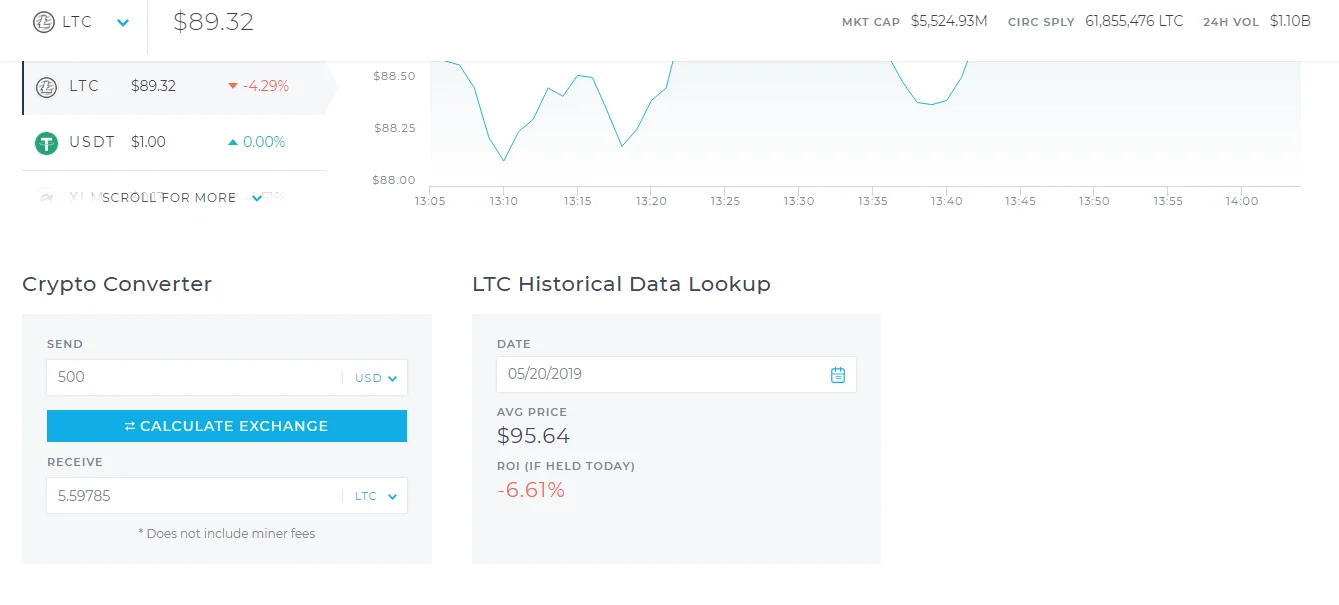Screen dimensions: 1339x605
Task: Click the green up arrow beside 0.00%
Action: click(x=233, y=143)
